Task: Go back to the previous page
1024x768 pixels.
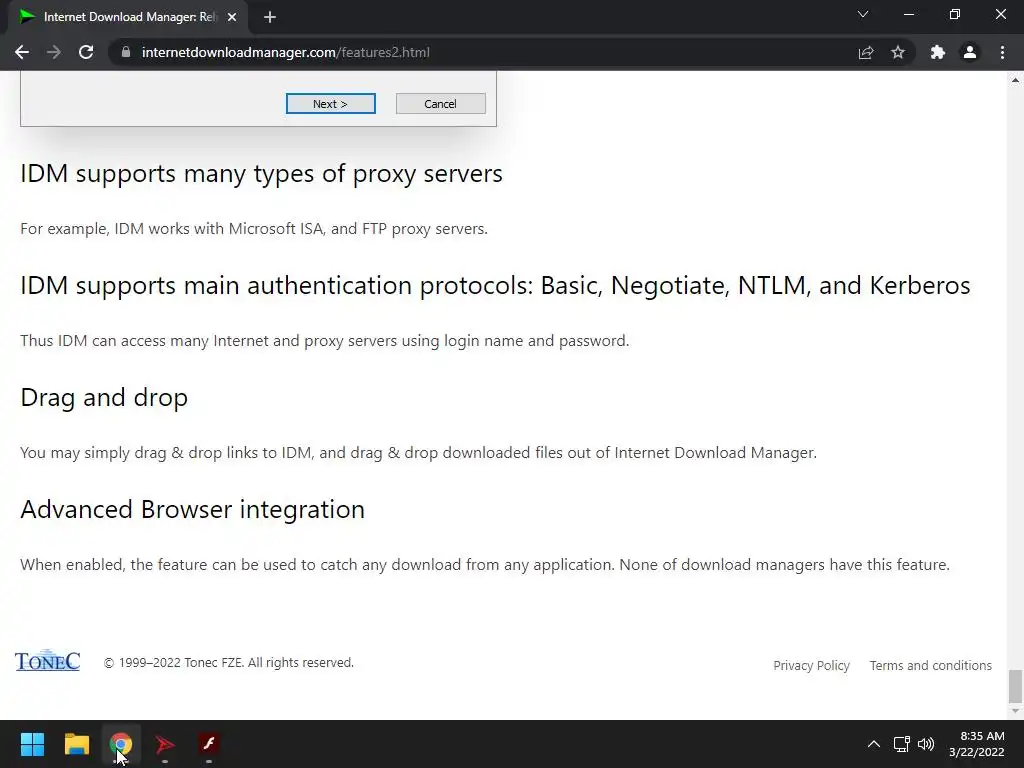Action: [x=22, y=52]
